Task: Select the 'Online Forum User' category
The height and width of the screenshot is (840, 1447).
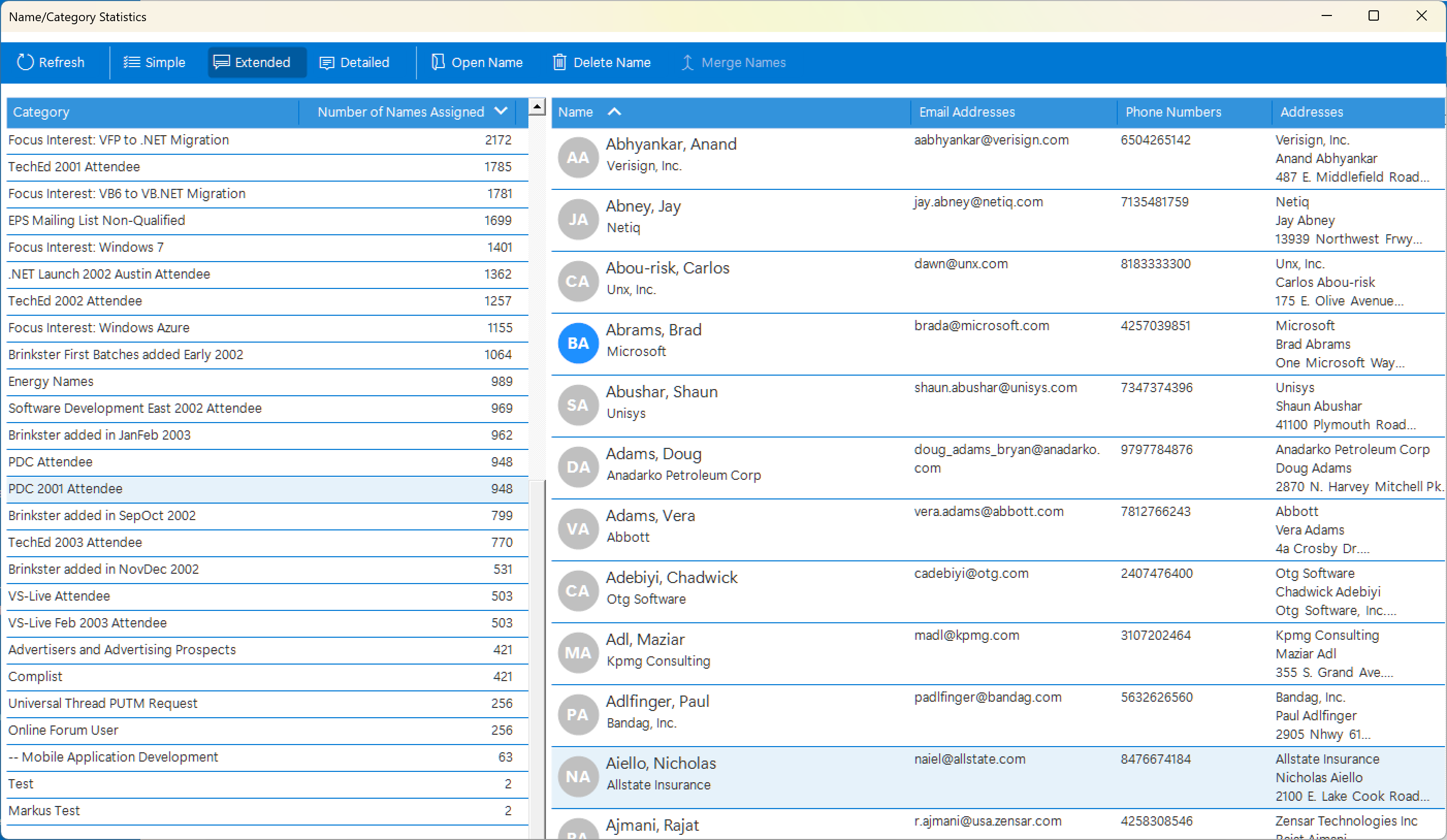Action: click(267, 731)
